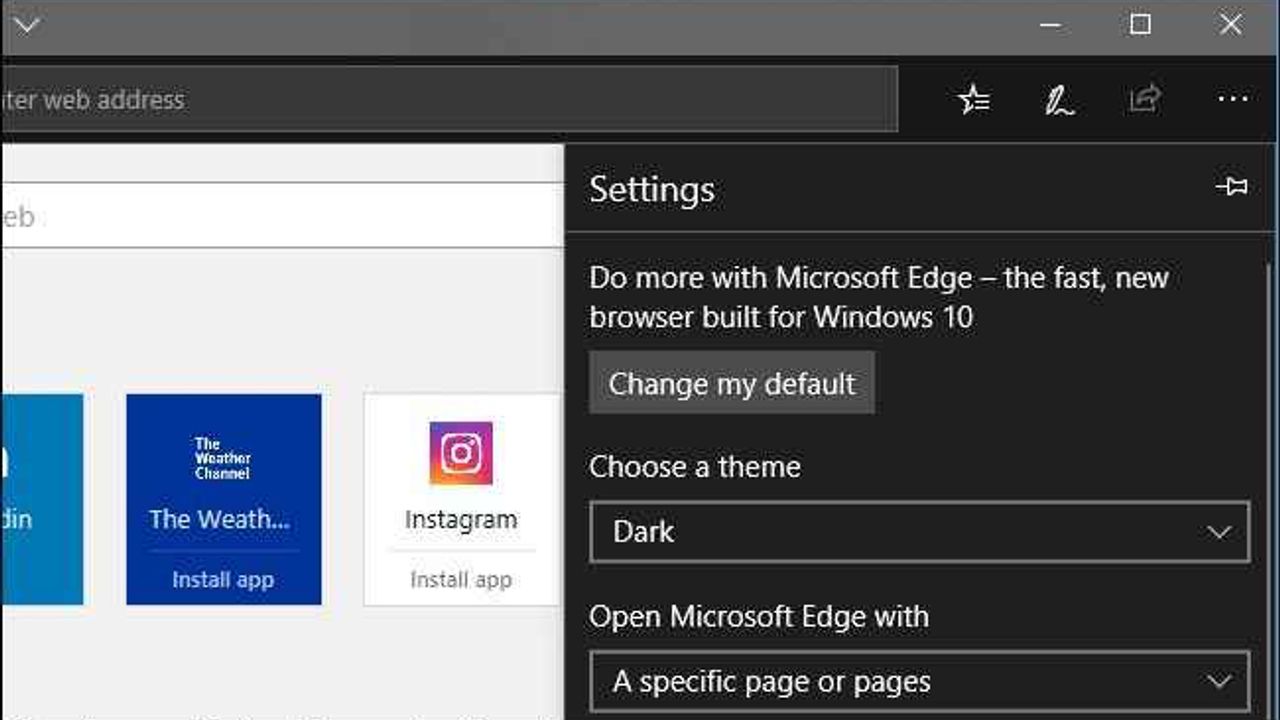Close the Edge window
The image size is (1280, 720).
(x=1231, y=25)
